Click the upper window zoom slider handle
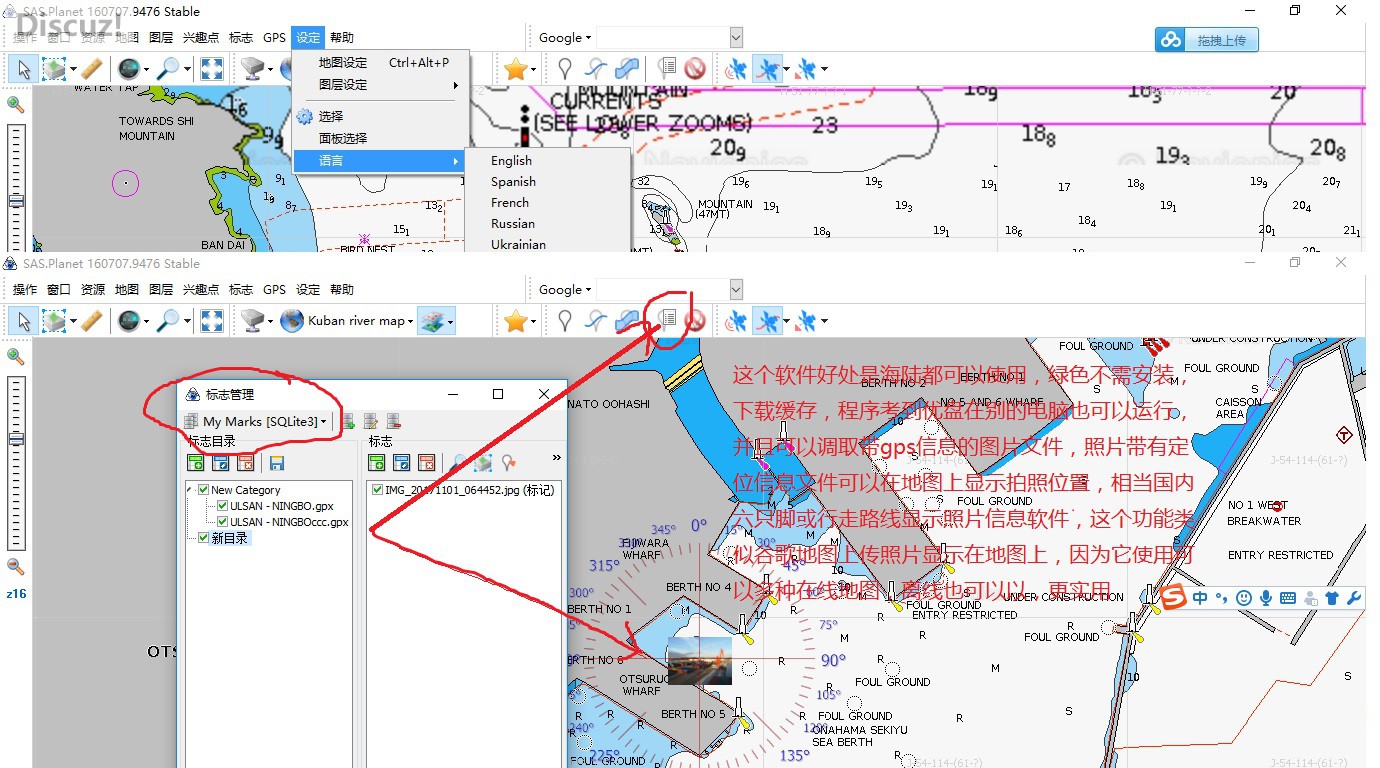The height and width of the screenshot is (768, 1380). click(x=15, y=201)
